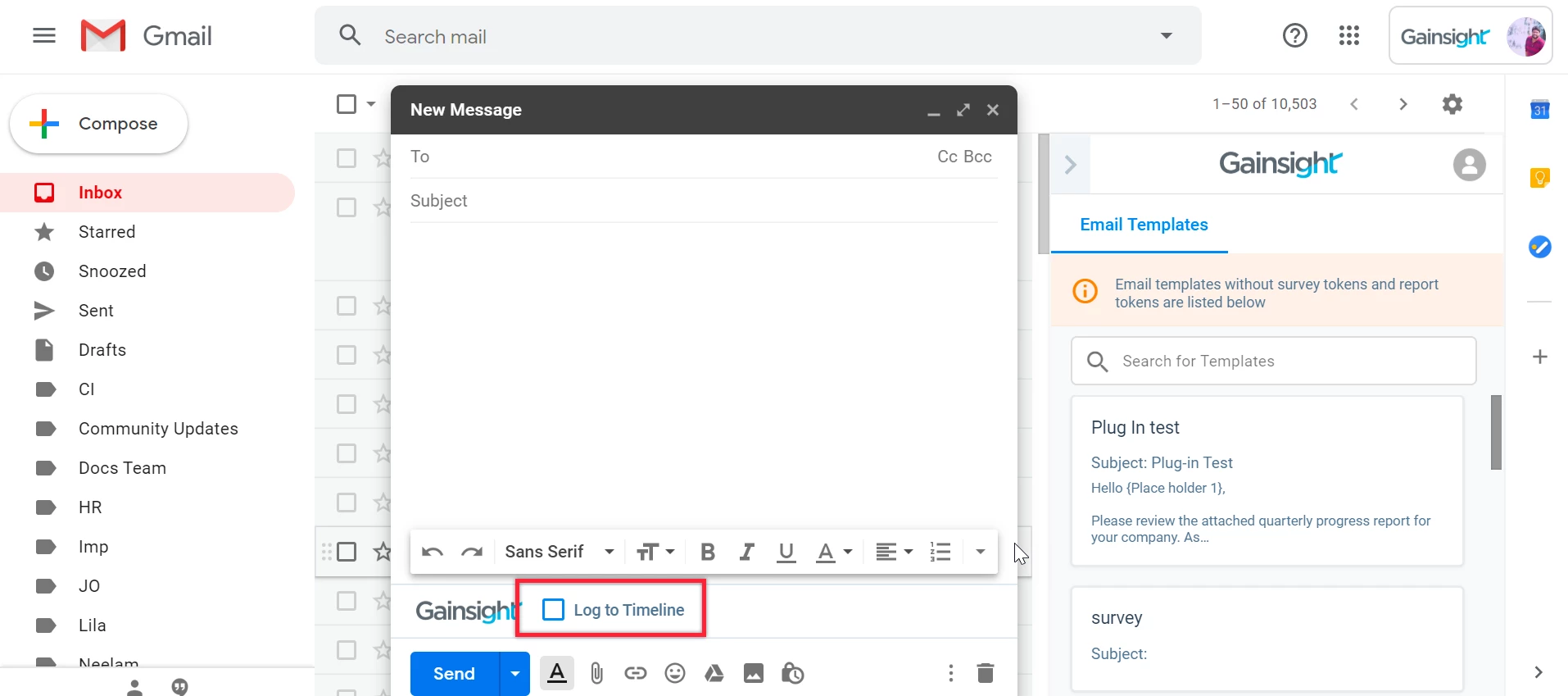Screen dimensions: 1568x696
Task: Open text alignment dropdown
Action: click(894, 552)
